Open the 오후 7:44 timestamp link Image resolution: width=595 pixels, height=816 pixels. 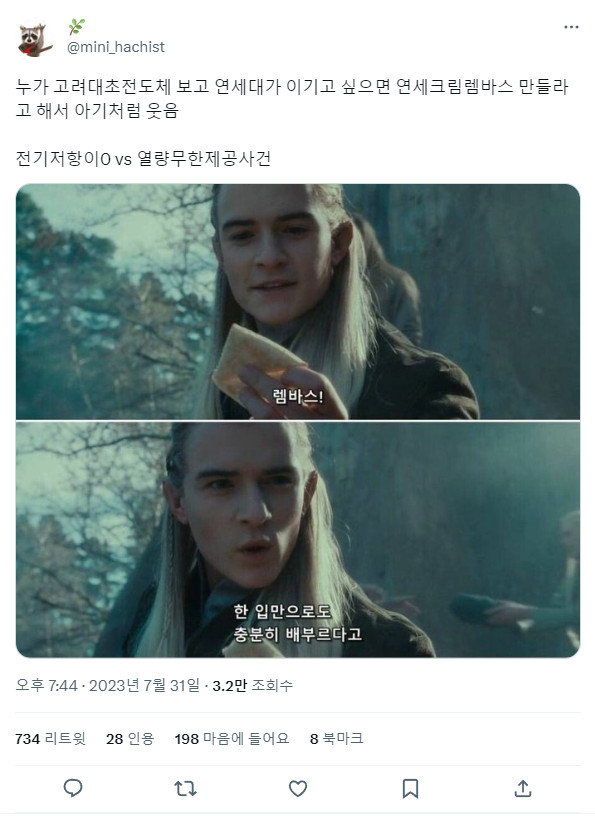coord(46,685)
